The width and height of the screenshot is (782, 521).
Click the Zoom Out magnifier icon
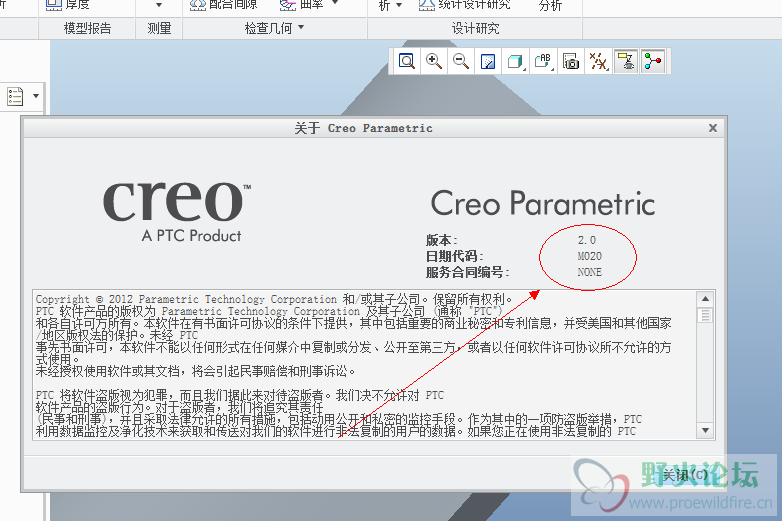click(x=461, y=61)
